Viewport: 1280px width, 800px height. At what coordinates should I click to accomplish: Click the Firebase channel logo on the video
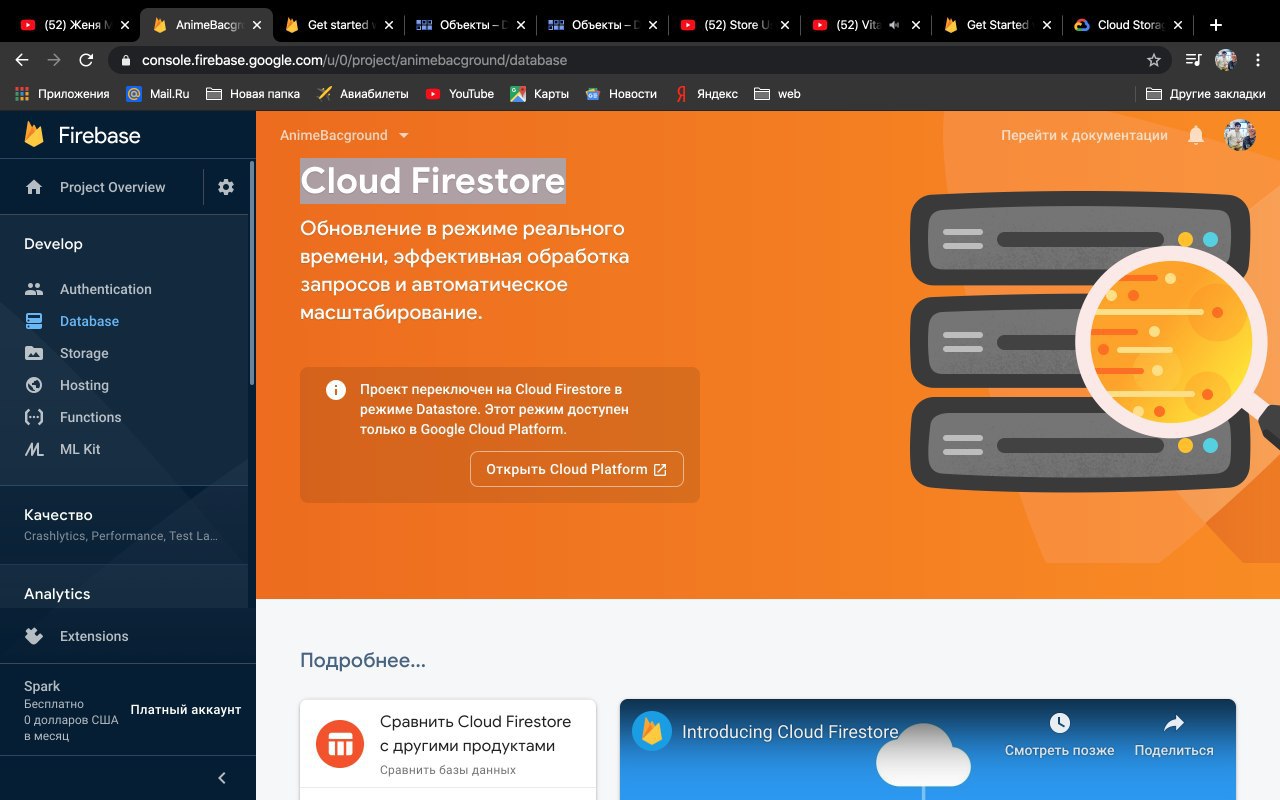[x=652, y=732]
